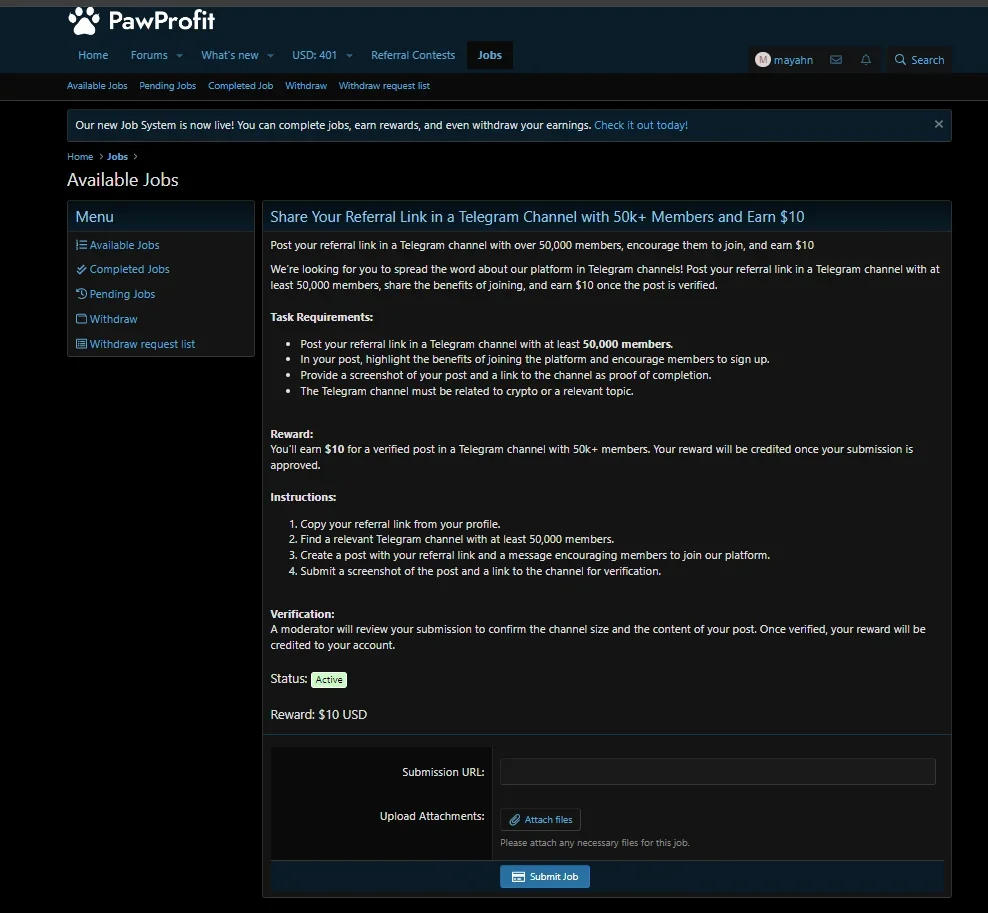Focus the Submission URL input field
This screenshot has width=988, height=913.
[x=717, y=771]
